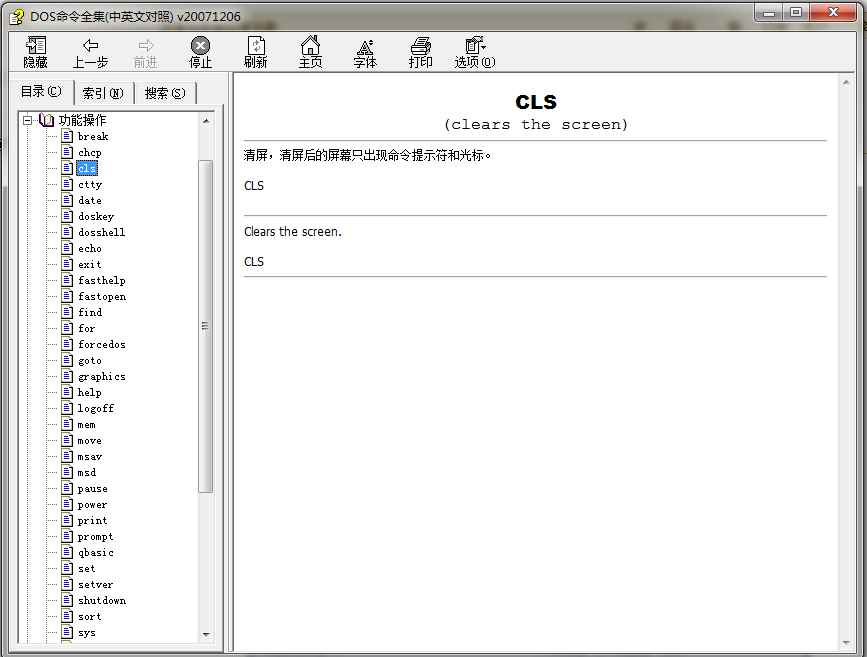Print the topic using 打印 icon

420,52
